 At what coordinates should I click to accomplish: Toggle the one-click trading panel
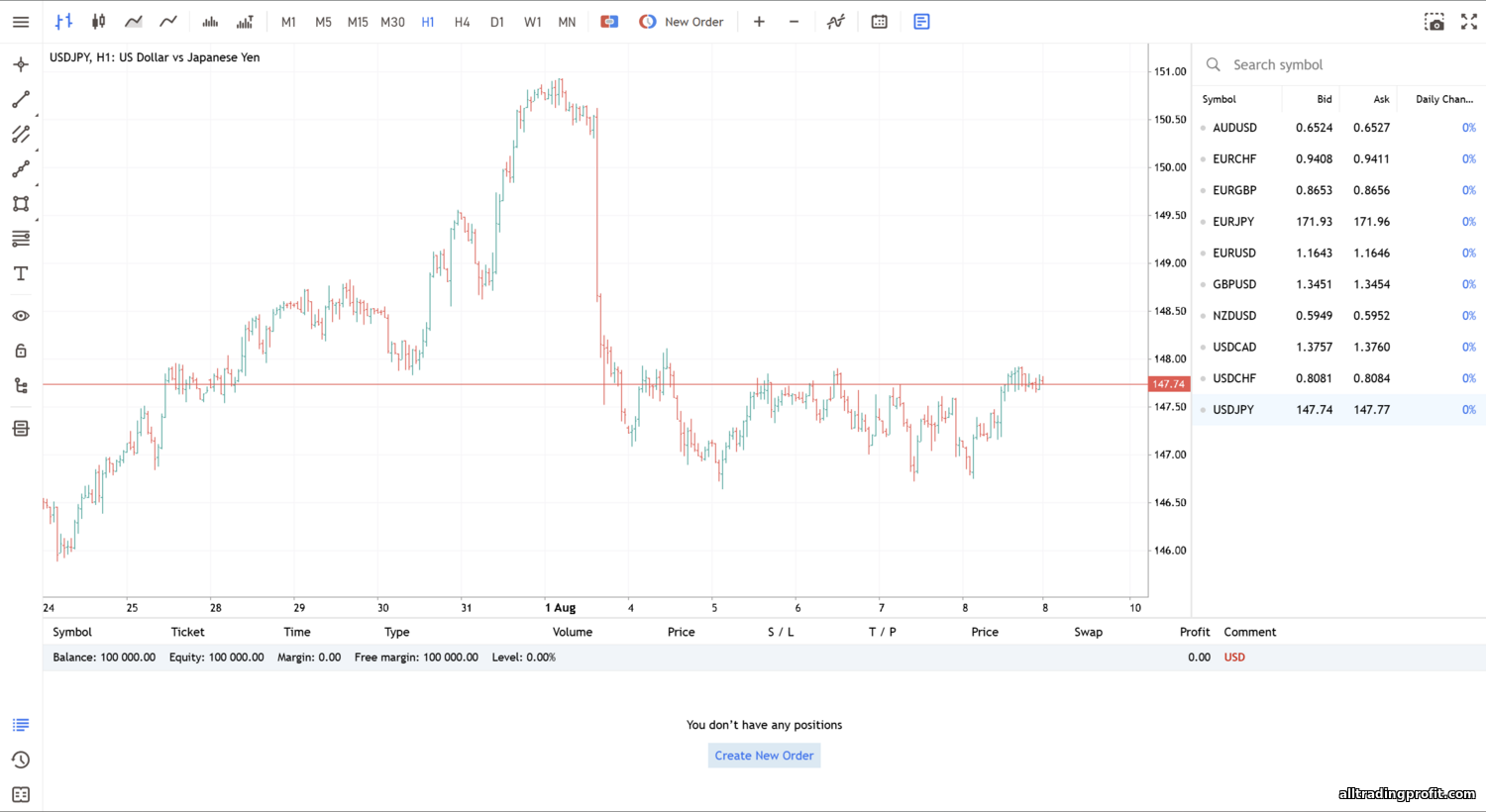609,22
